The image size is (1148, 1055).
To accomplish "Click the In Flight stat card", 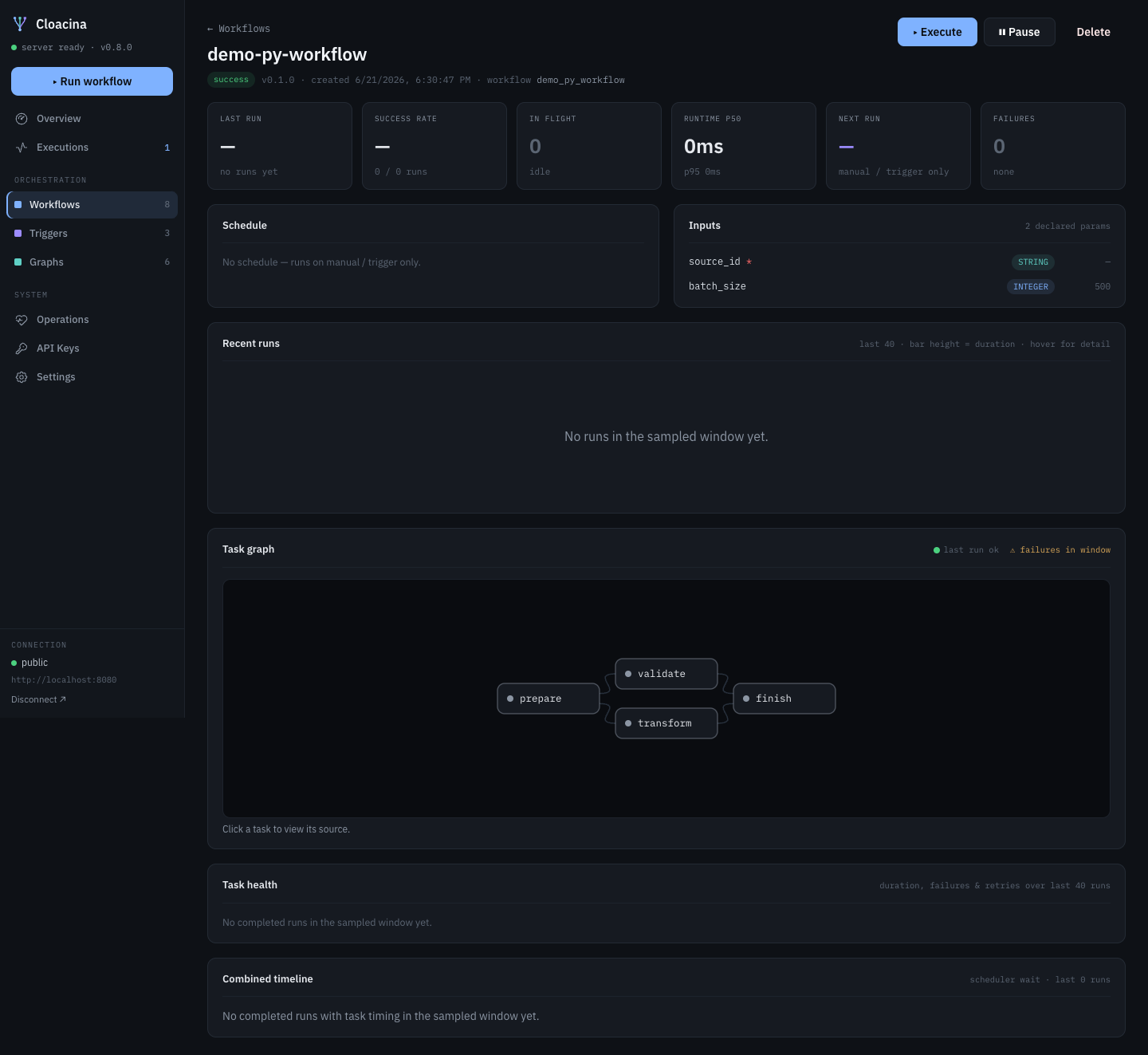I will (589, 146).
